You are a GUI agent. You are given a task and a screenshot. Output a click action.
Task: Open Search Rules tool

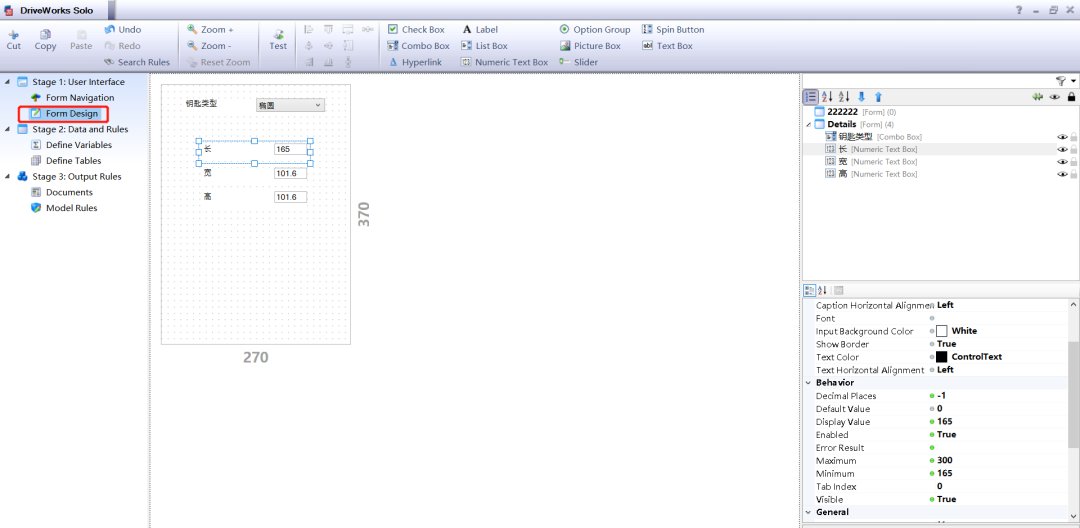click(136, 62)
